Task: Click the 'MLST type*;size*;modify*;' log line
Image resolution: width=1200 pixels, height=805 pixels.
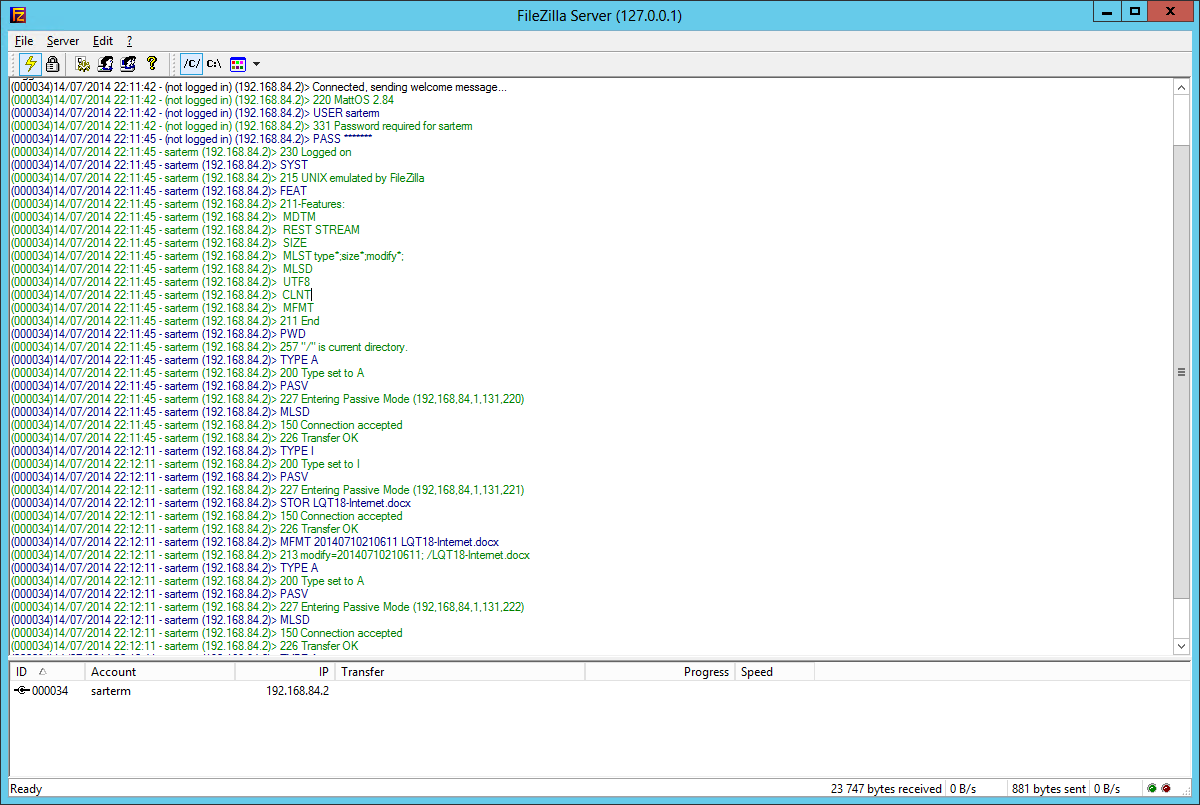Action: pos(208,256)
